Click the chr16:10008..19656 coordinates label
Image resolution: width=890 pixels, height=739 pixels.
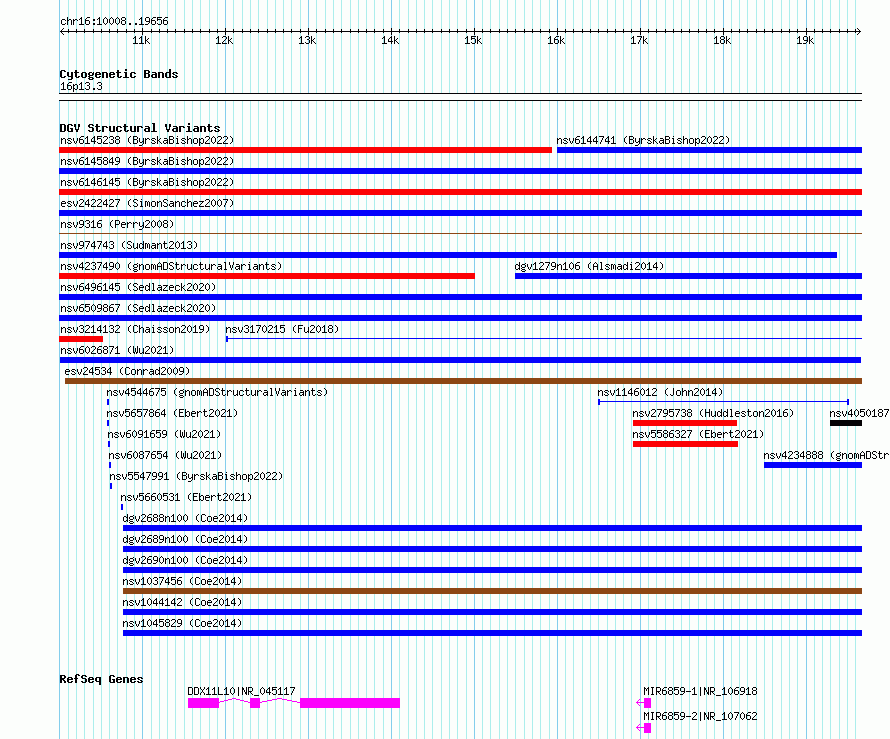[x=114, y=22]
